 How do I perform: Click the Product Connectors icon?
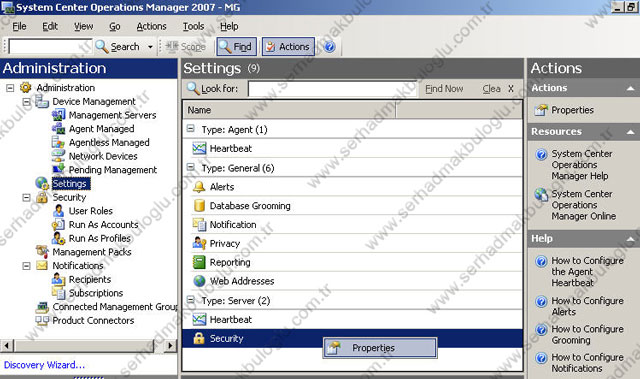42,321
